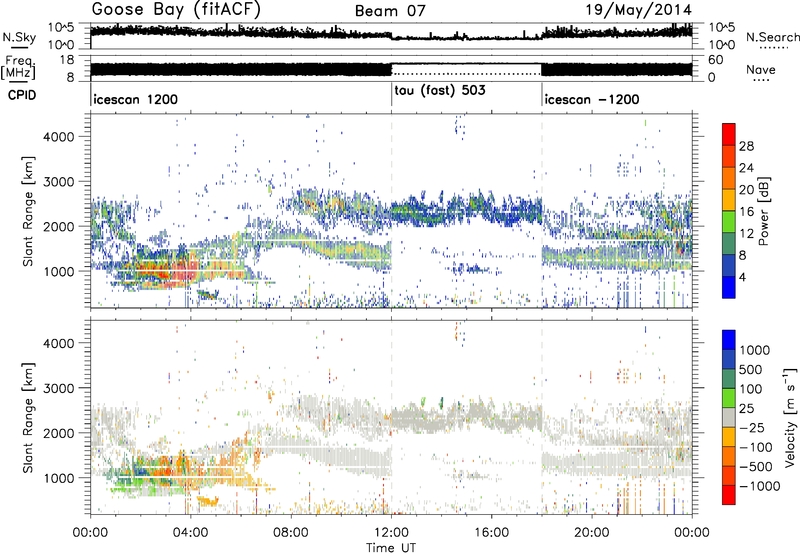This screenshot has height=554, width=800.
Task: Pick the red bottom segment of Velocity colorbar
Action: click(729, 495)
